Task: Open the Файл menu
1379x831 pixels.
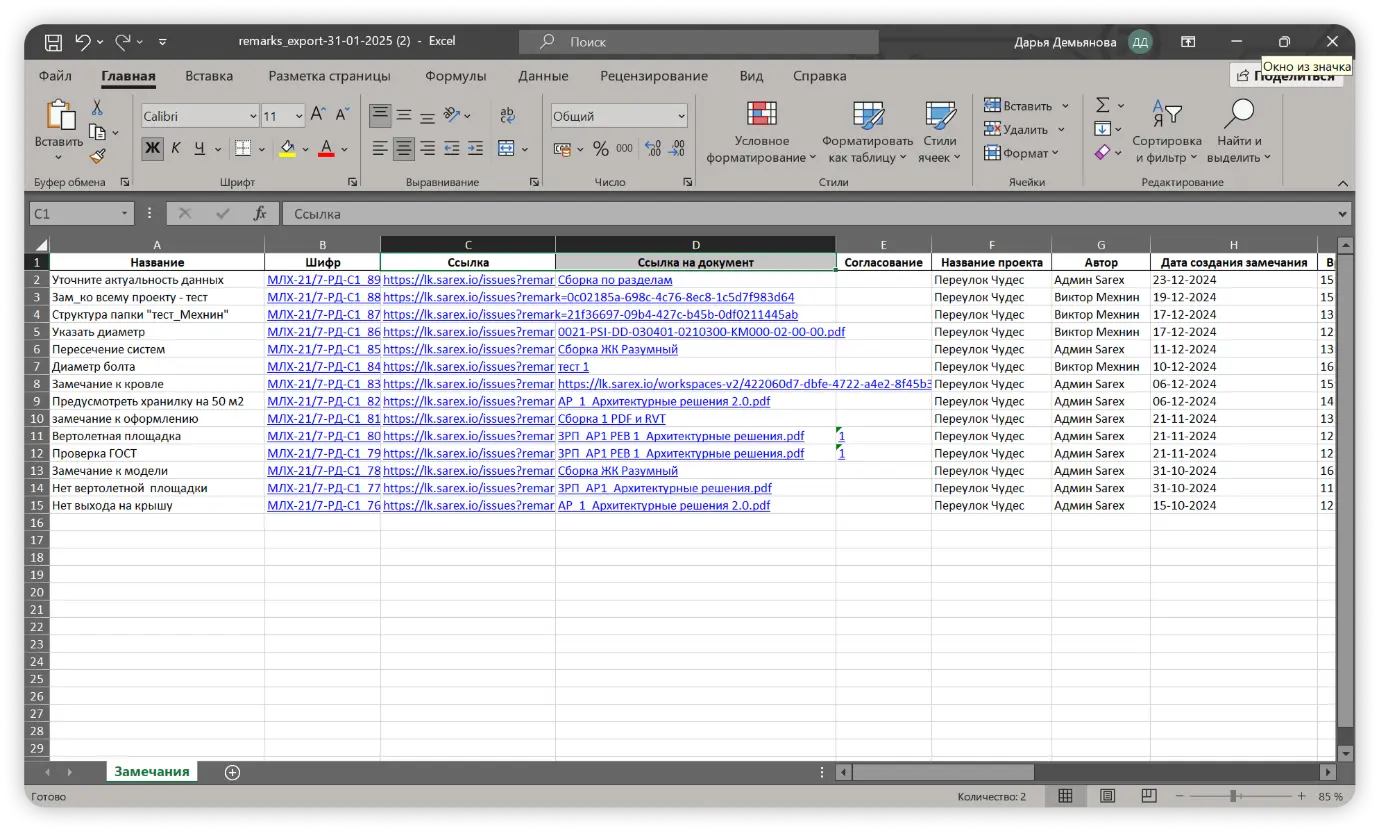Action: 55,76
